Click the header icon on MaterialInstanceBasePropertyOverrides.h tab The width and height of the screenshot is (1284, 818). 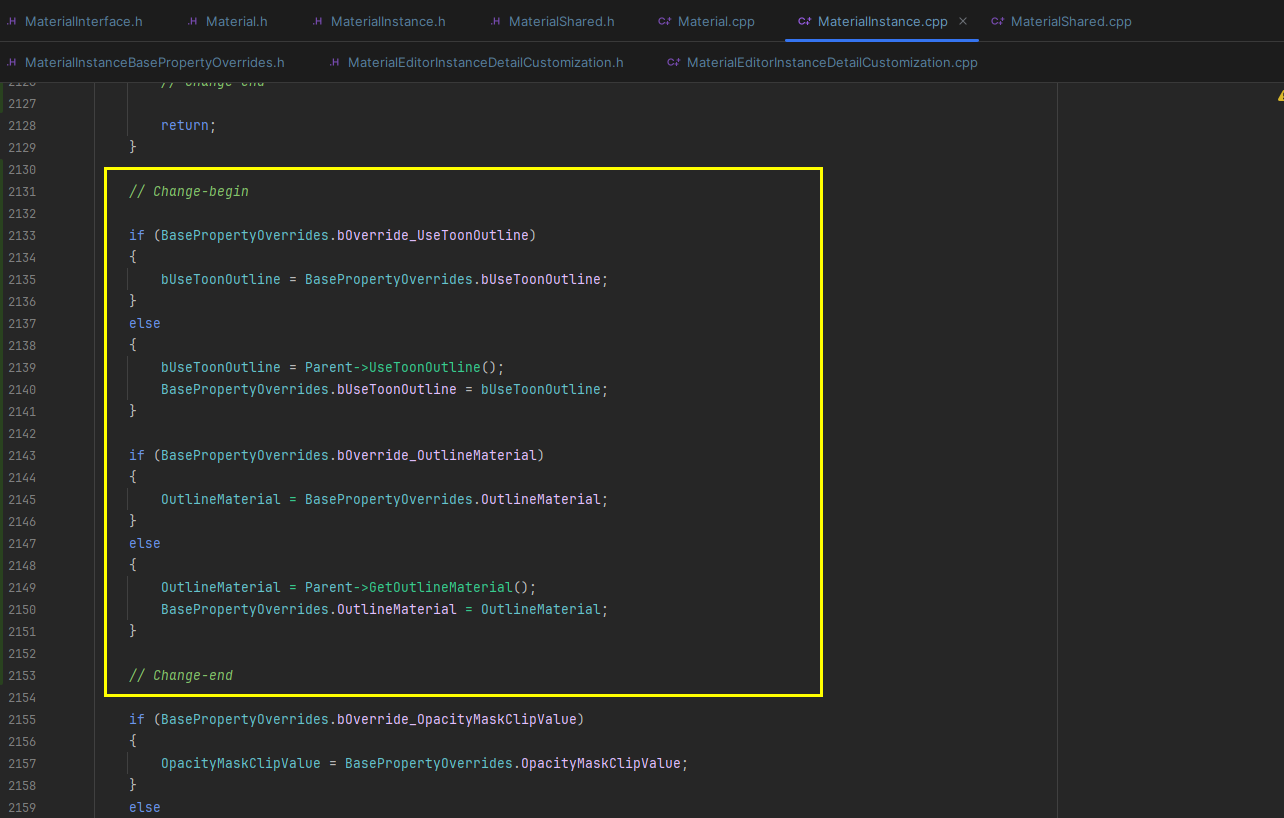pyautogui.click(x=12, y=61)
